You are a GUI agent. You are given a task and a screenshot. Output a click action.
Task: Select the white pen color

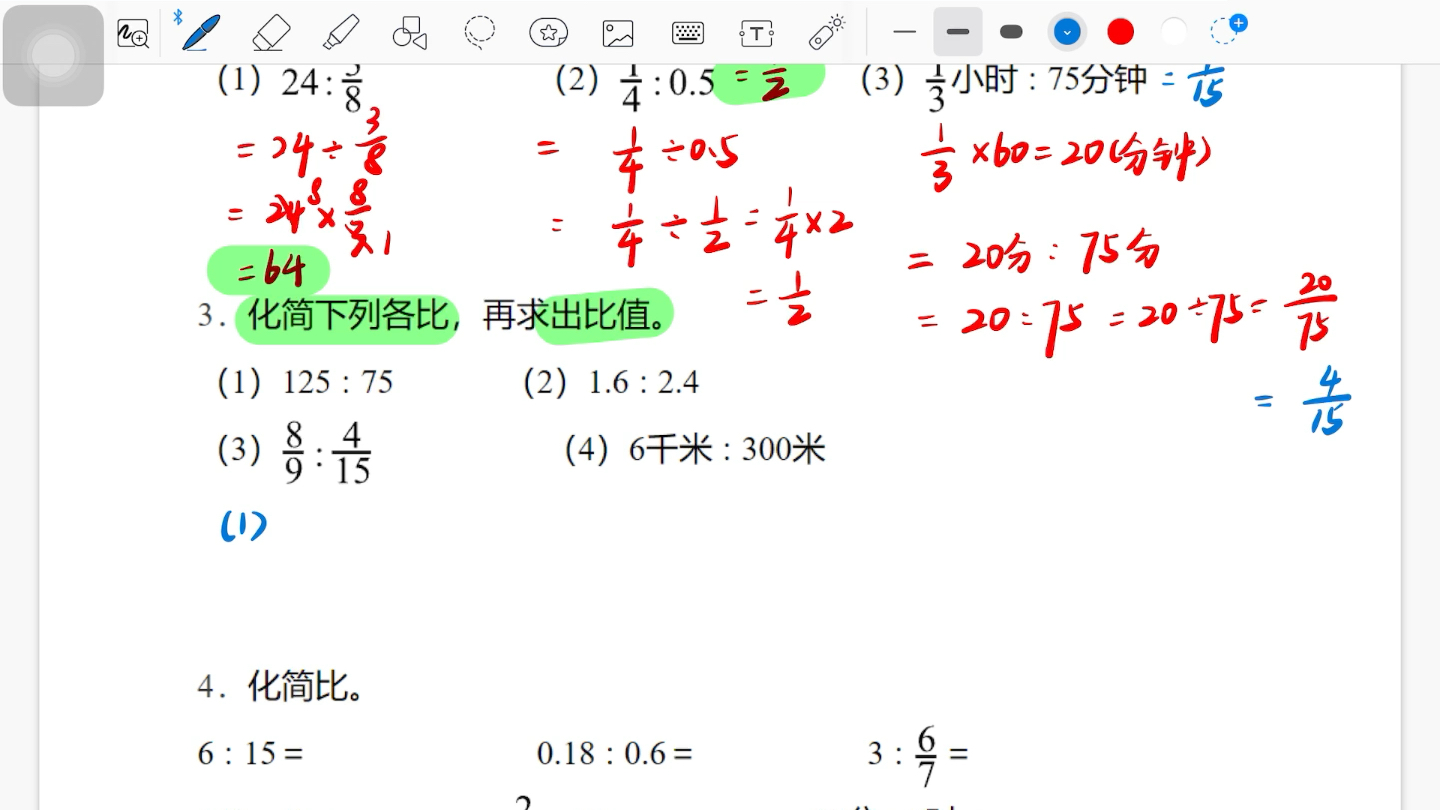tap(1174, 32)
